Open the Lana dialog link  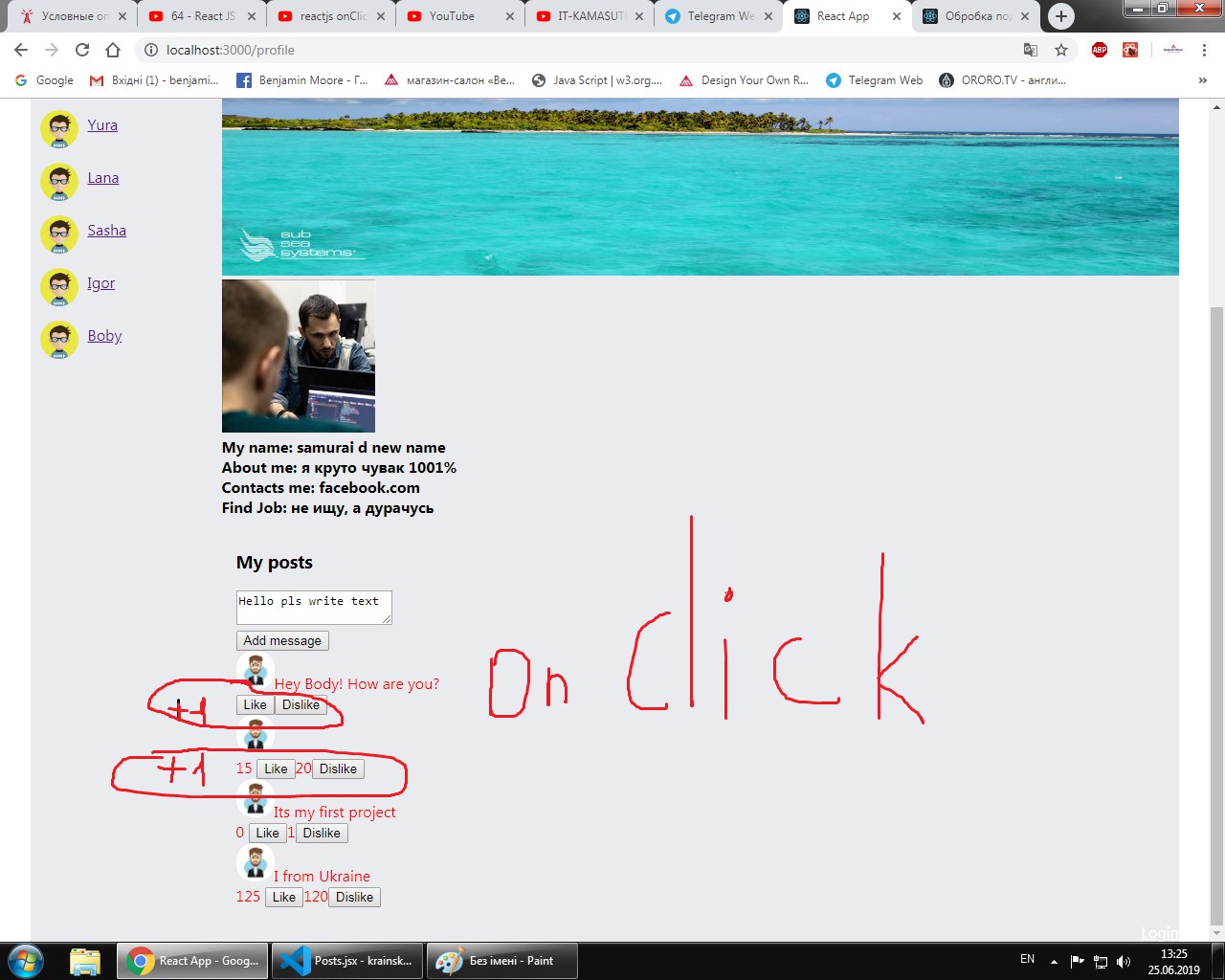click(103, 178)
